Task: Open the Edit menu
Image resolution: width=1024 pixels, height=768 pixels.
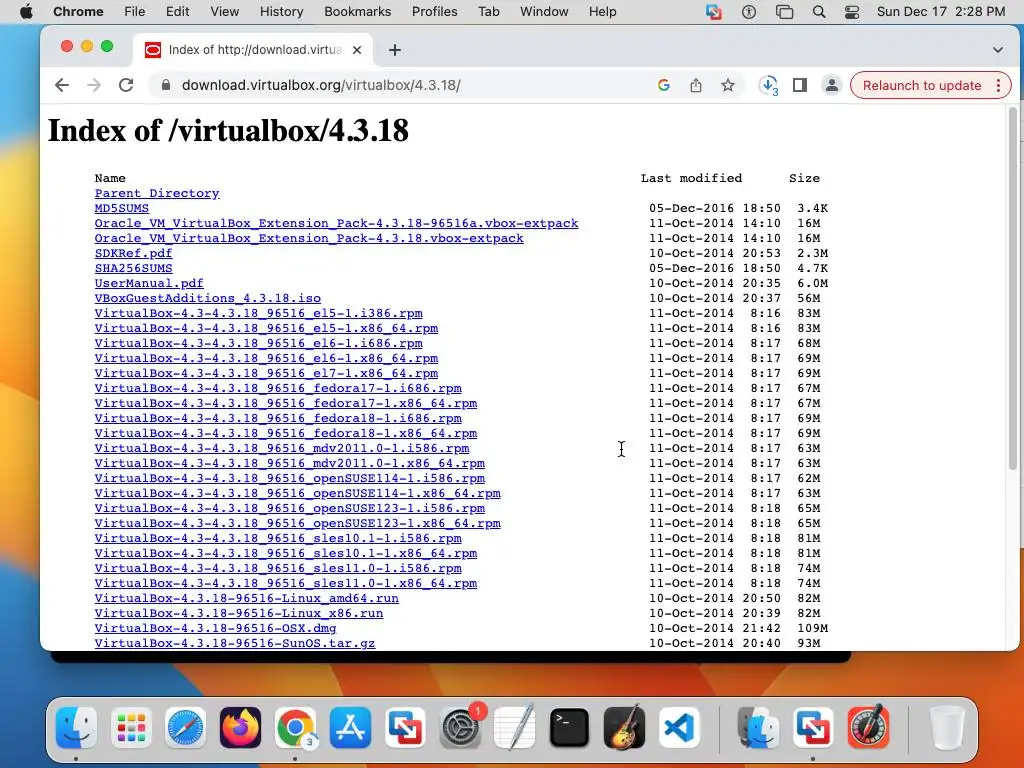Action: [177, 12]
